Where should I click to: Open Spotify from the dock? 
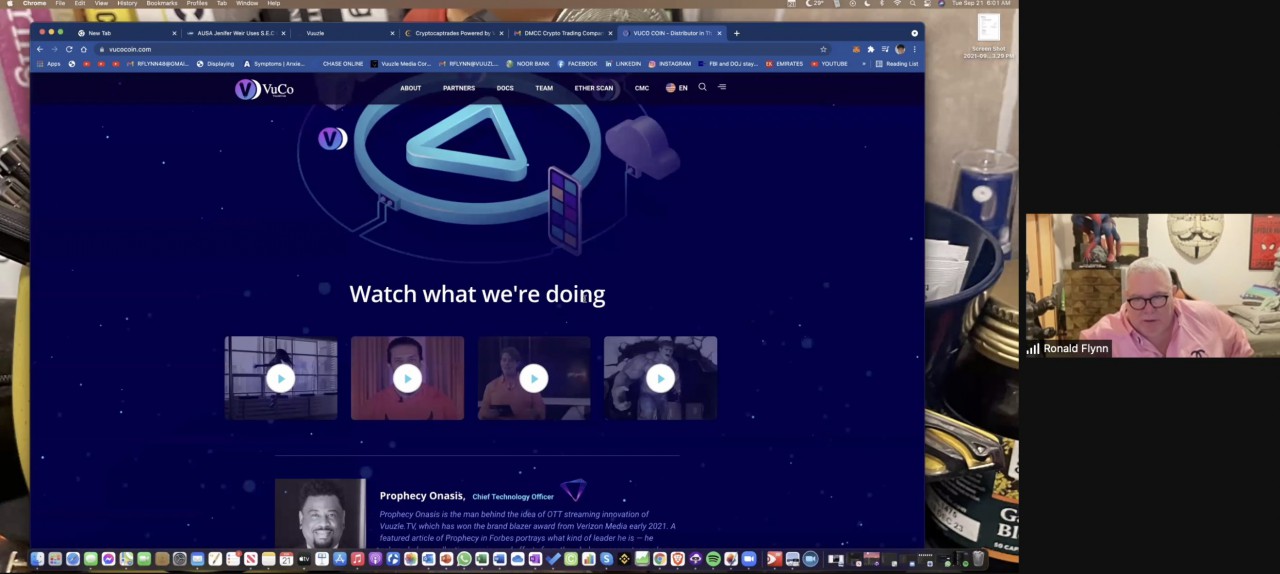[713, 559]
